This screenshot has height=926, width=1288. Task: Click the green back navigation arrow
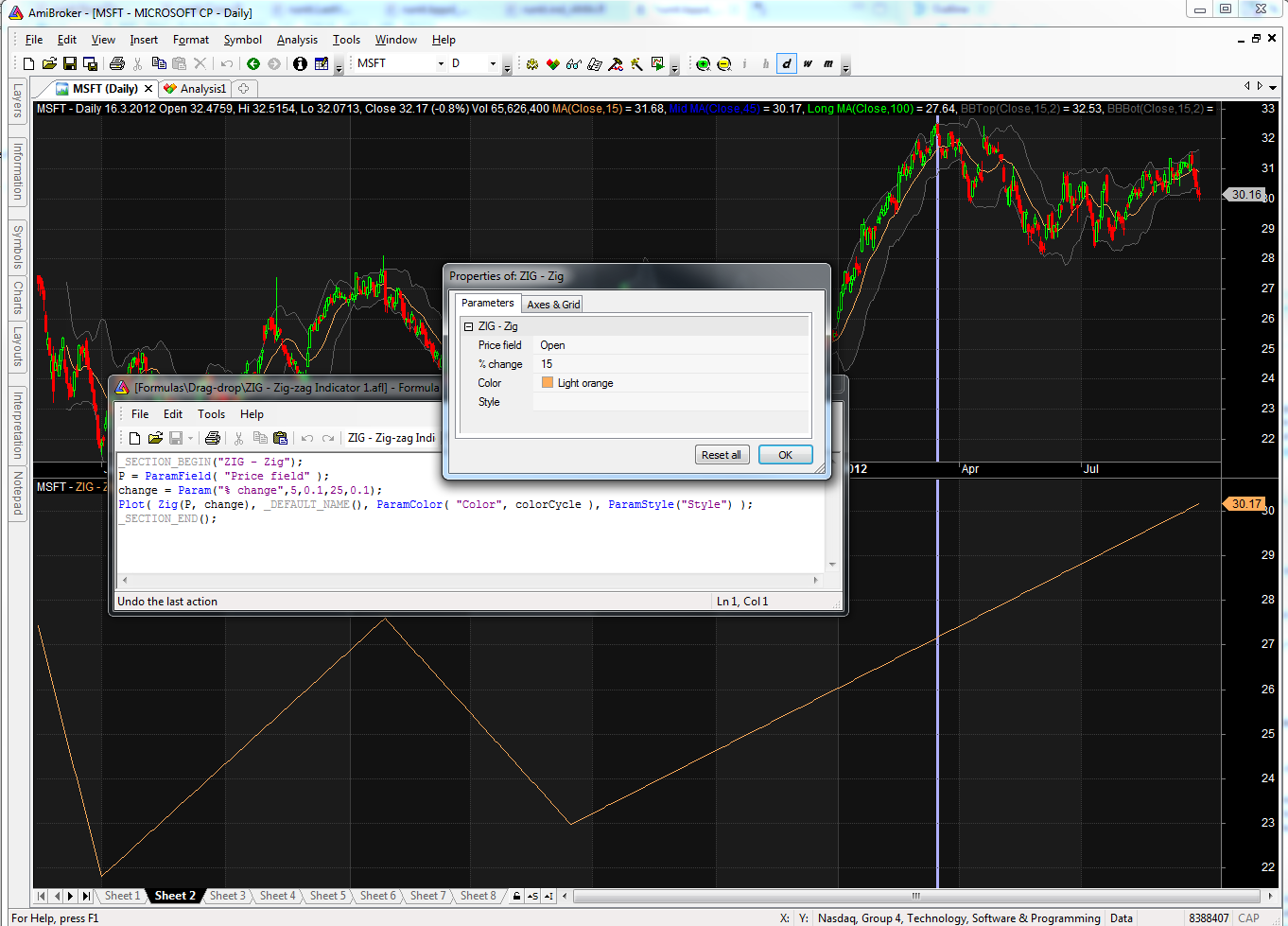click(x=253, y=64)
